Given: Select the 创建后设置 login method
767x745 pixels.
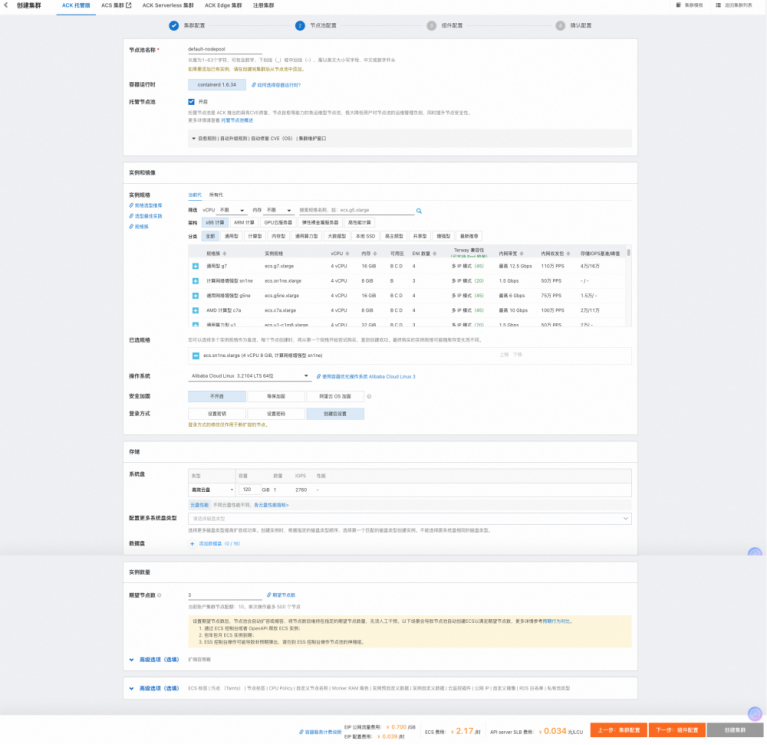Looking at the screenshot, I should tap(335, 414).
